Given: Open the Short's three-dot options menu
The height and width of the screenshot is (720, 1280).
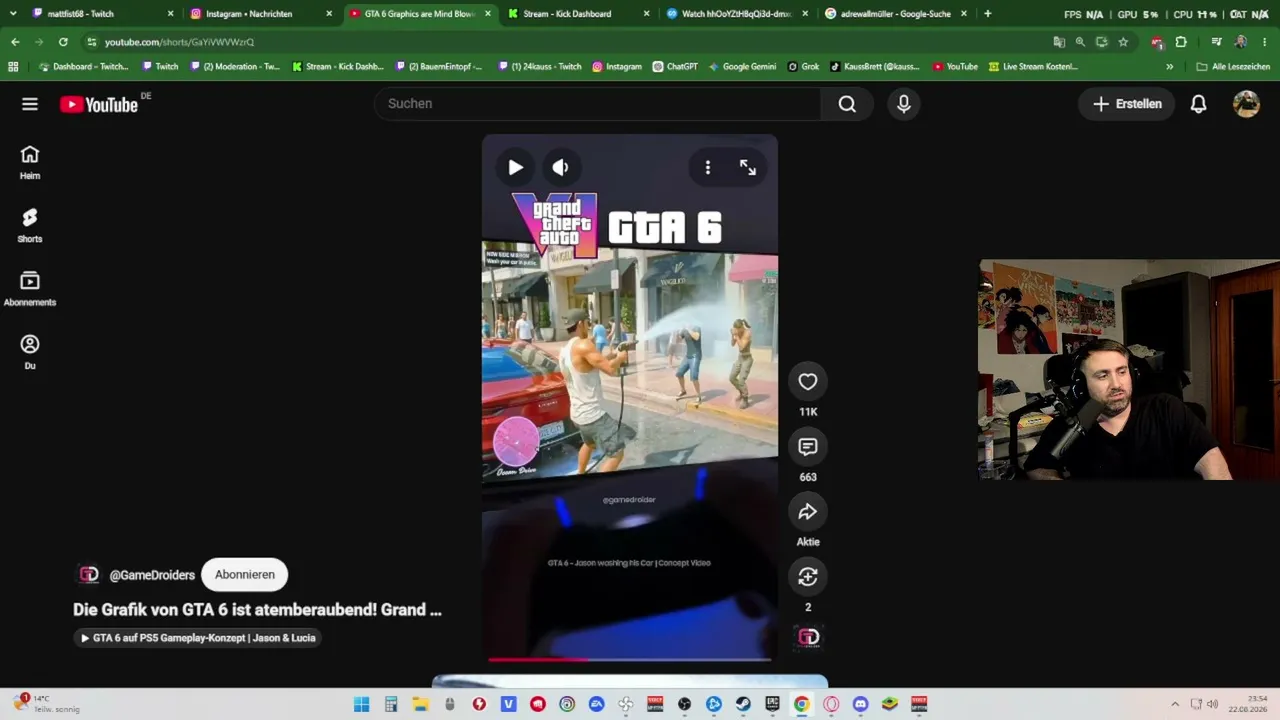Looking at the screenshot, I should tap(707, 167).
